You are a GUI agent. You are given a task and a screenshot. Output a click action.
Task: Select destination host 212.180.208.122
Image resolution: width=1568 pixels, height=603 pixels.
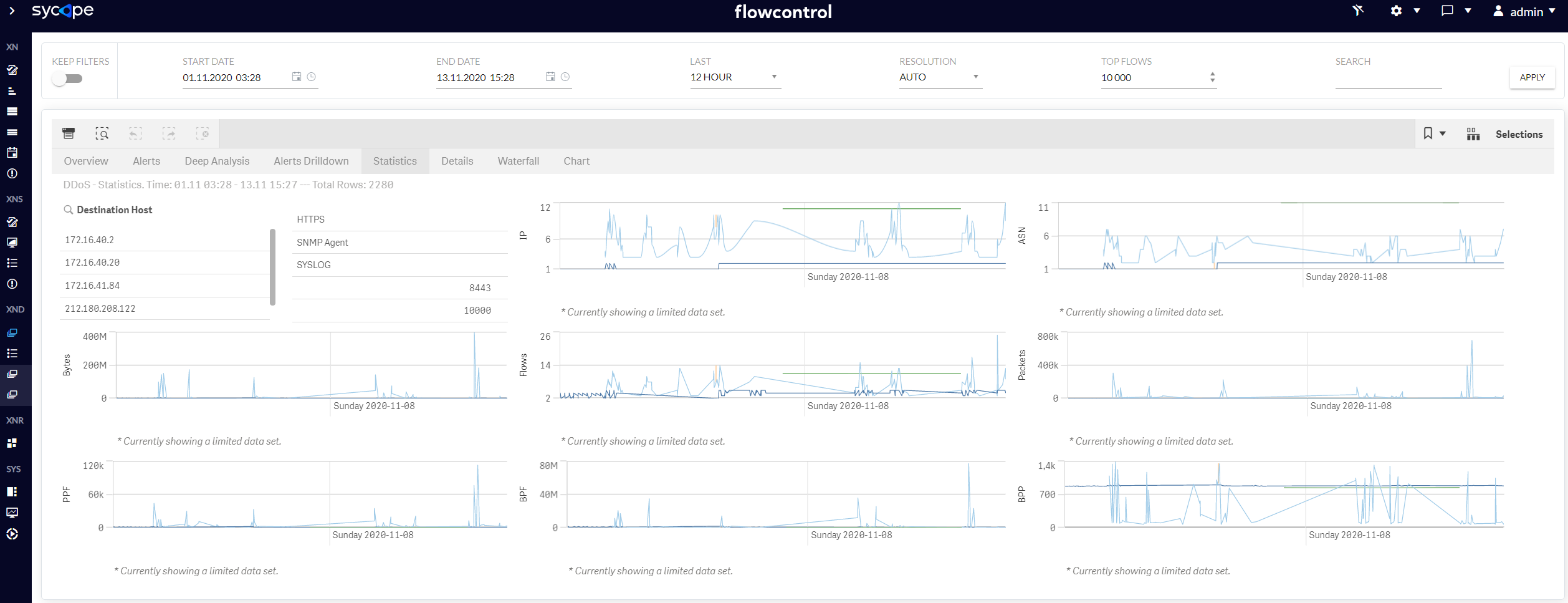pyautogui.click(x=165, y=309)
